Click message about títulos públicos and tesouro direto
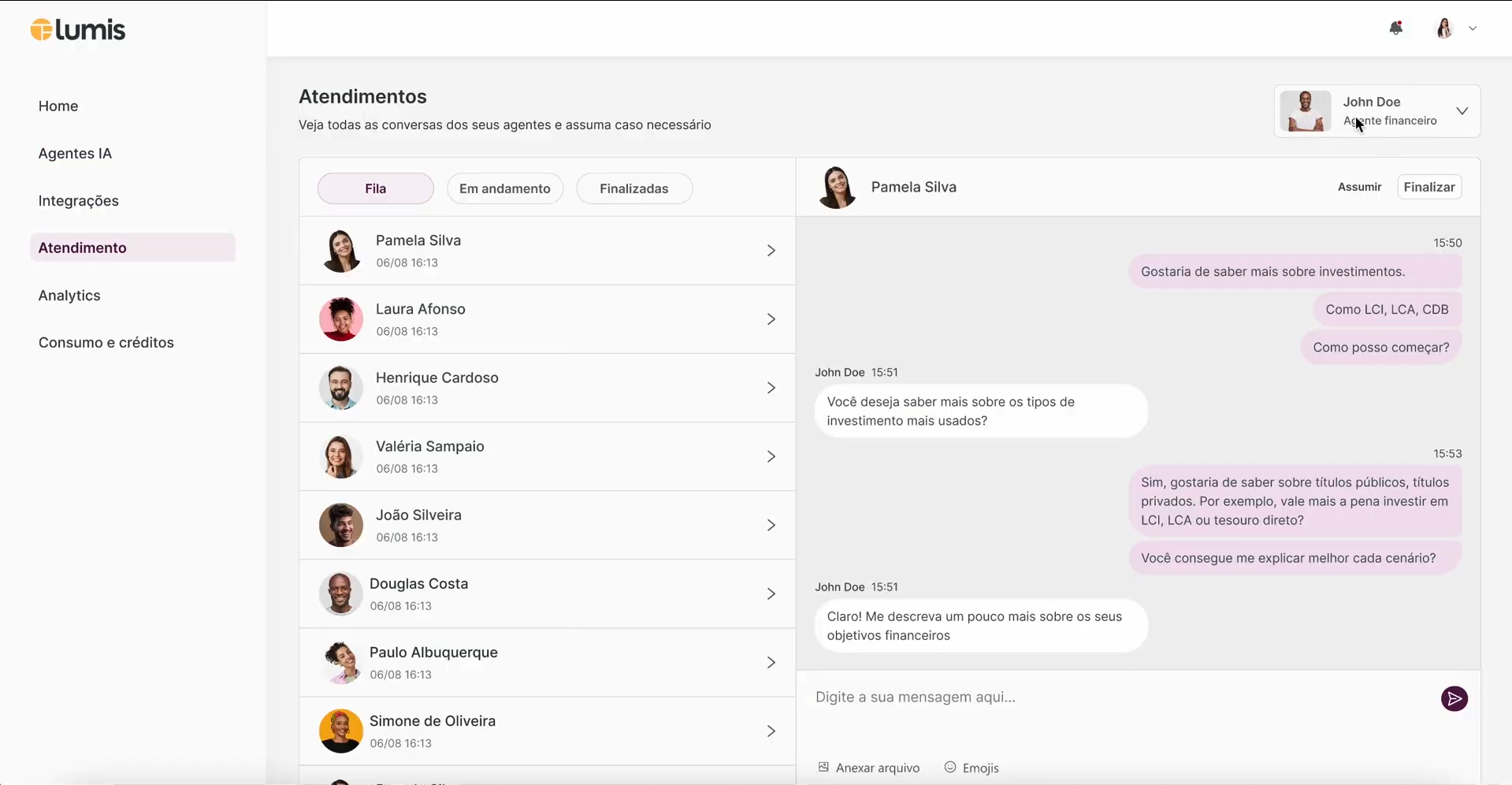The height and width of the screenshot is (785, 1512). pos(1295,501)
